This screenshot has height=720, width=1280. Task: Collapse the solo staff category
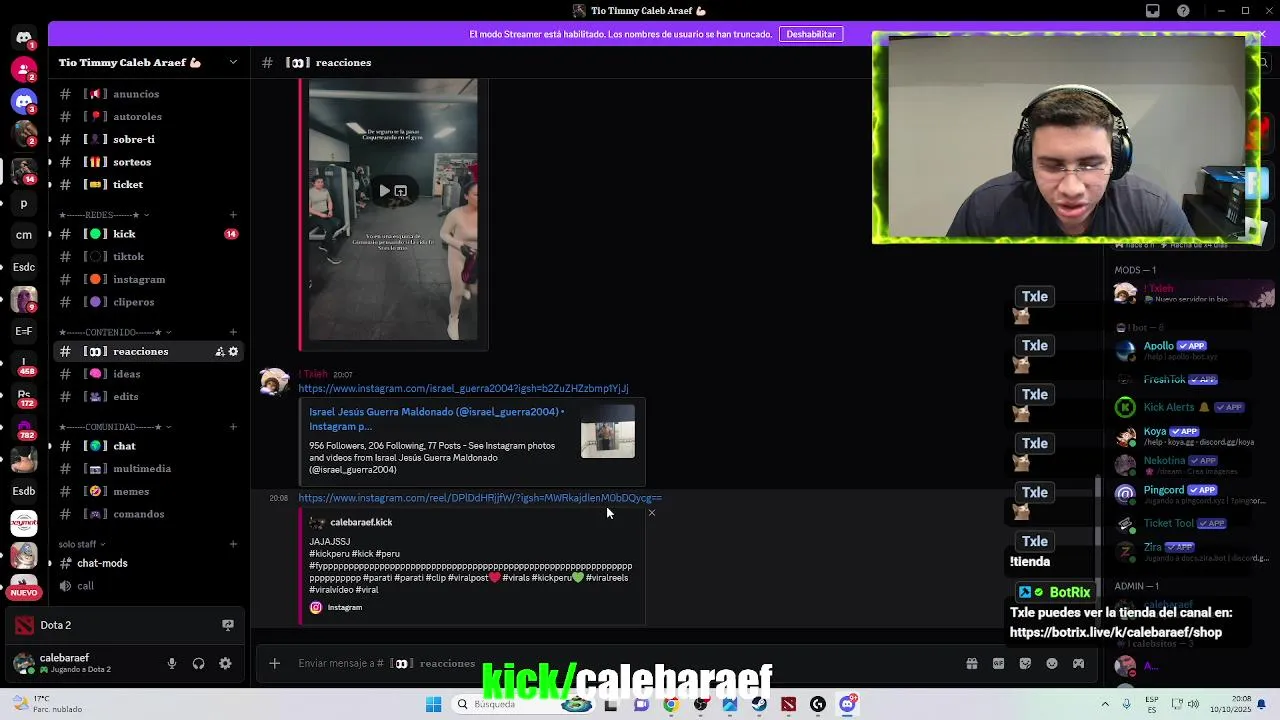coord(82,544)
